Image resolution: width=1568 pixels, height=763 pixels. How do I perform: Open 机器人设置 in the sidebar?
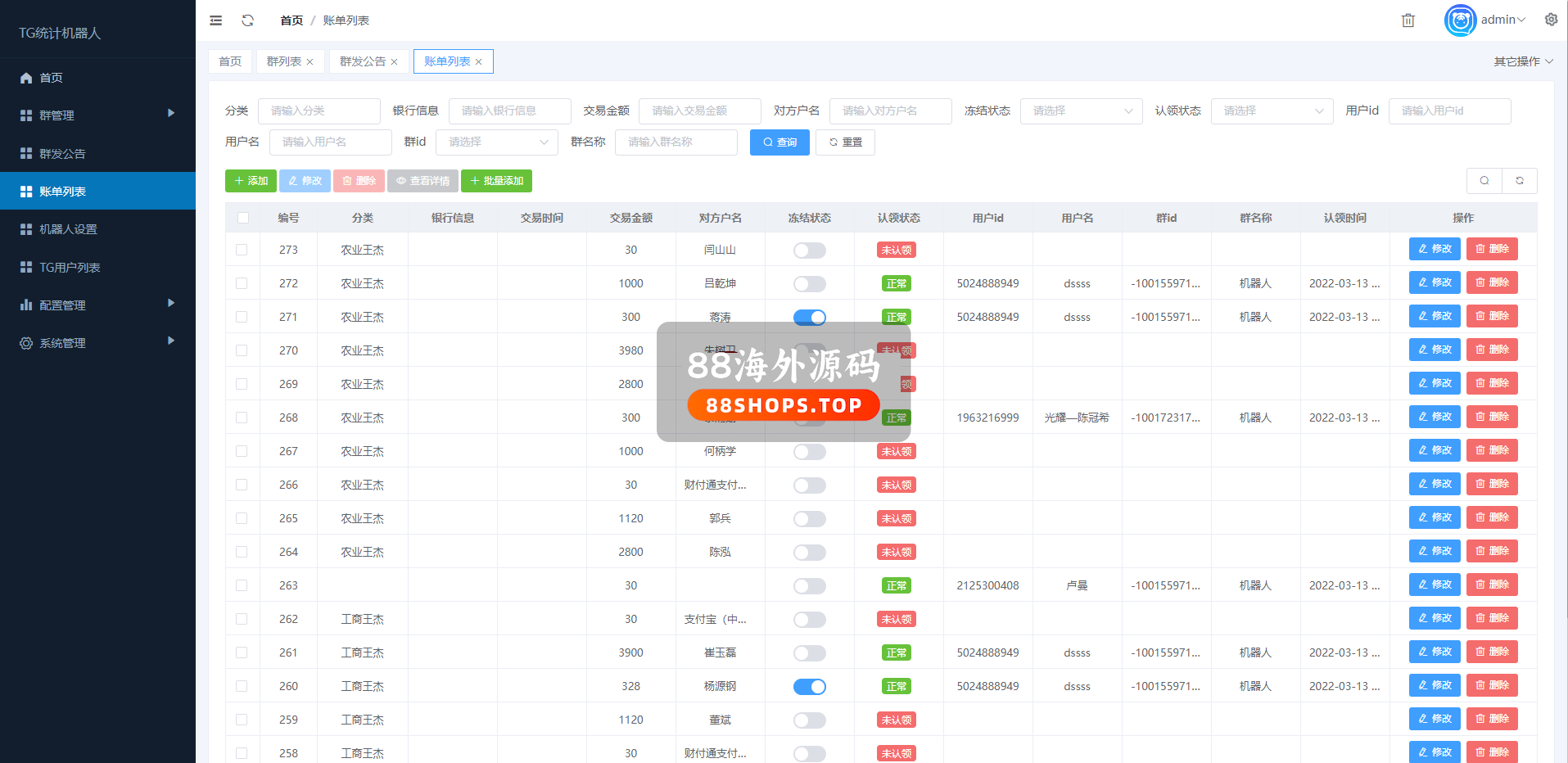coord(68,229)
